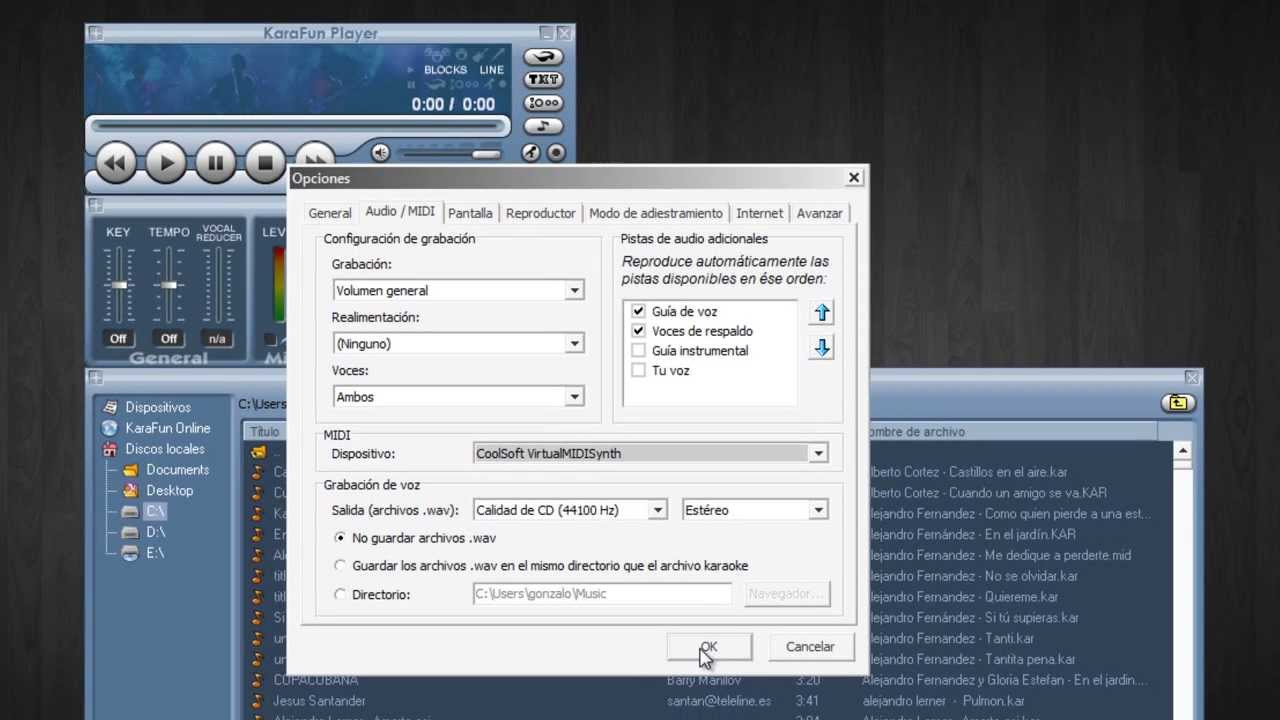Screen dimensions: 1280x720
Task: Switch to the Reproductor tab
Action: click(541, 213)
